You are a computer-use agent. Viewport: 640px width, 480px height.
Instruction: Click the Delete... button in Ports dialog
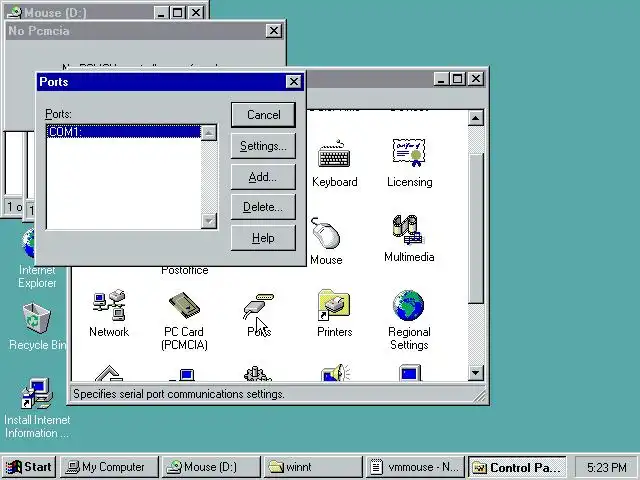coord(263,207)
